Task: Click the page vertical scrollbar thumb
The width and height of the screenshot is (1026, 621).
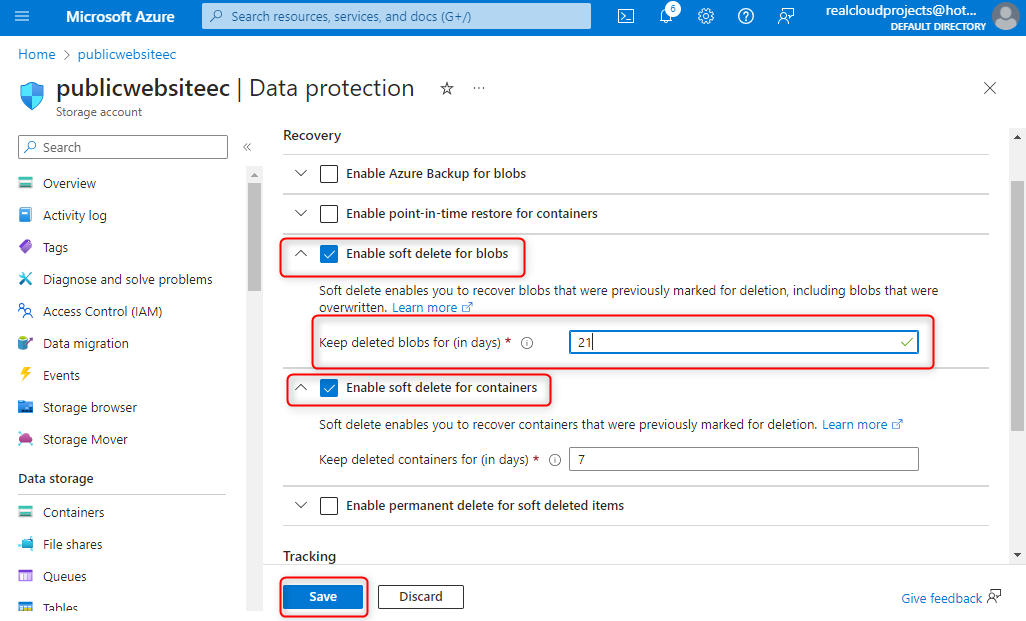Action: (1017, 305)
